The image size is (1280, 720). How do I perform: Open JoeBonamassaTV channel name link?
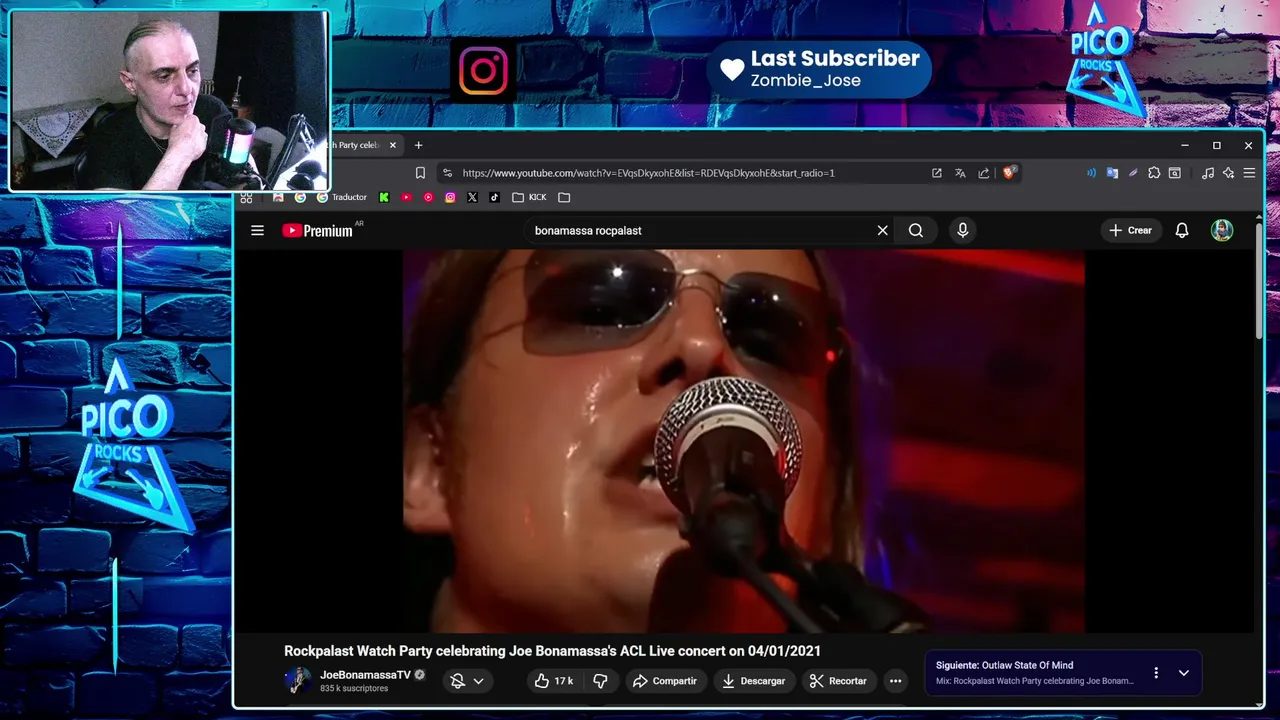(x=365, y=675)
